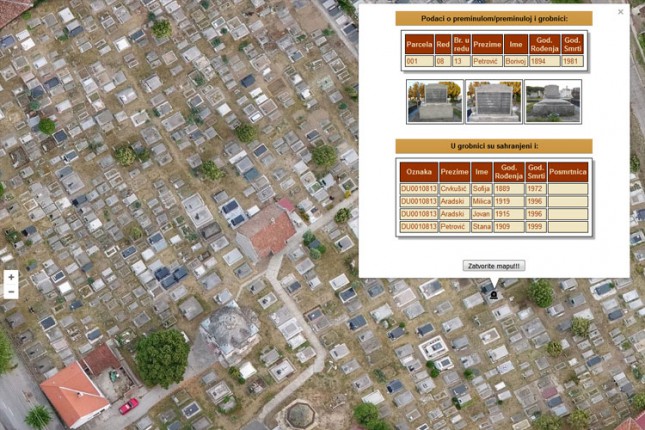
Task: Click the red car on the map
Action: (129, 405)
